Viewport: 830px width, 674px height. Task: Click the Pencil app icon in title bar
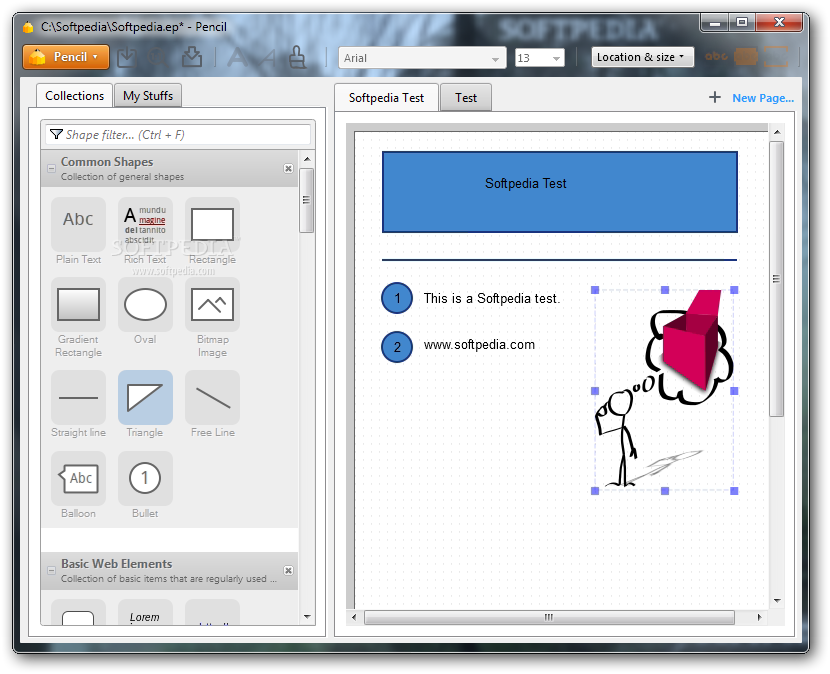tap(28, 26)
